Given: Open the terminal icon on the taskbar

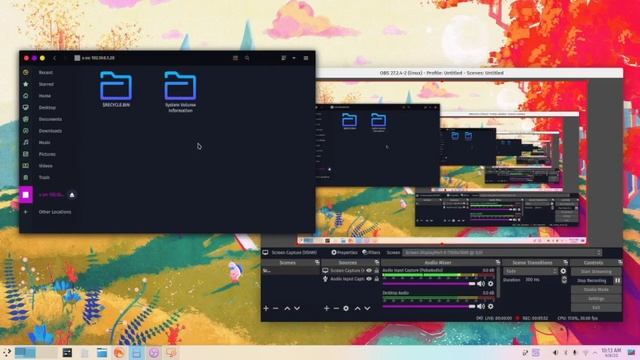Looking at the screenshot, I should coord(67,353).
